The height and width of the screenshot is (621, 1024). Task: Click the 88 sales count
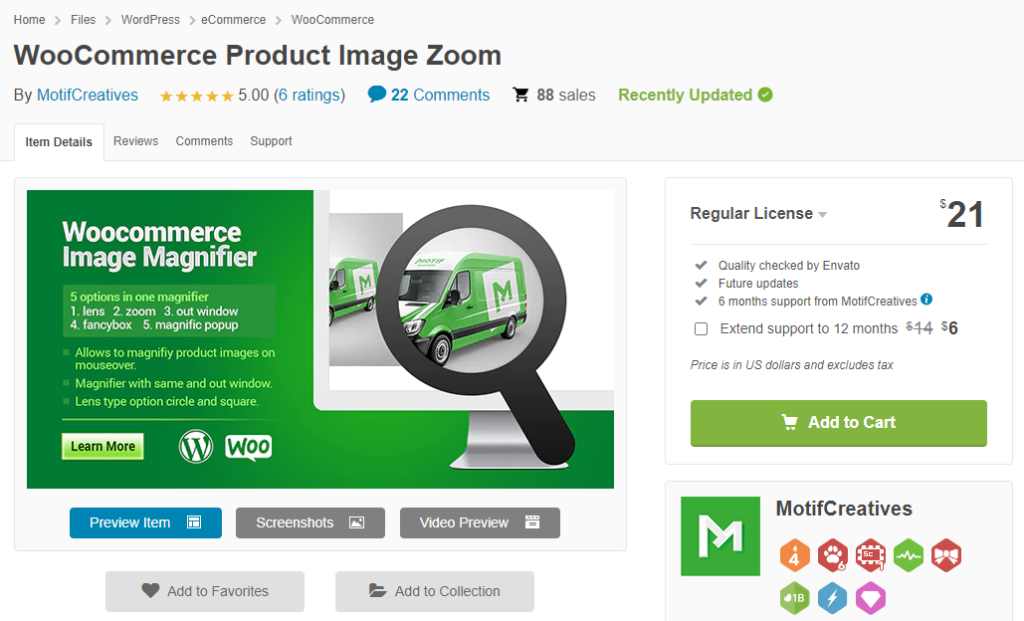pyautogui.click(x=566, y=95)
